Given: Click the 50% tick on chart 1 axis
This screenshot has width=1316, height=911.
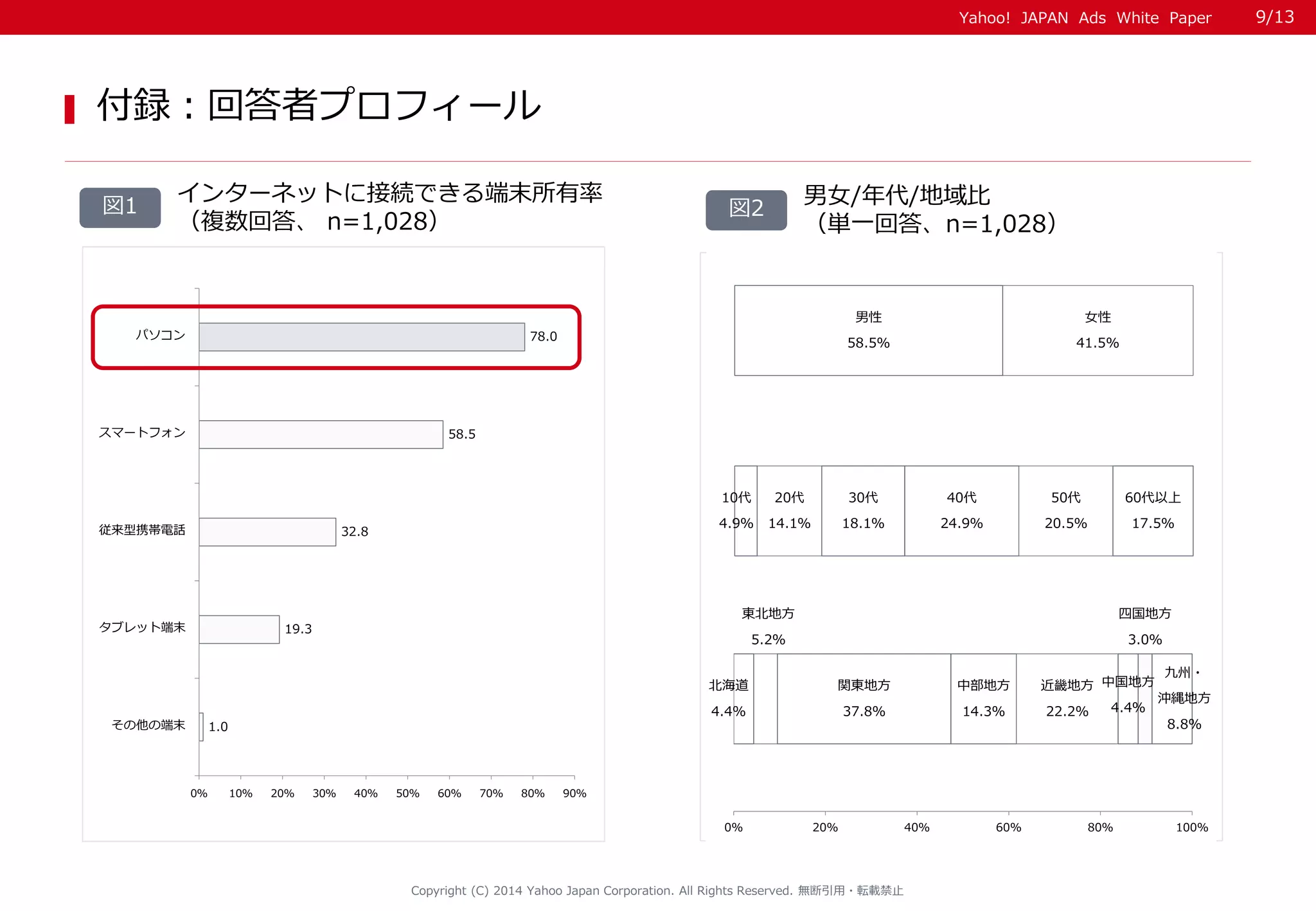Looking at the screenshot, I should tap(407, 793).
